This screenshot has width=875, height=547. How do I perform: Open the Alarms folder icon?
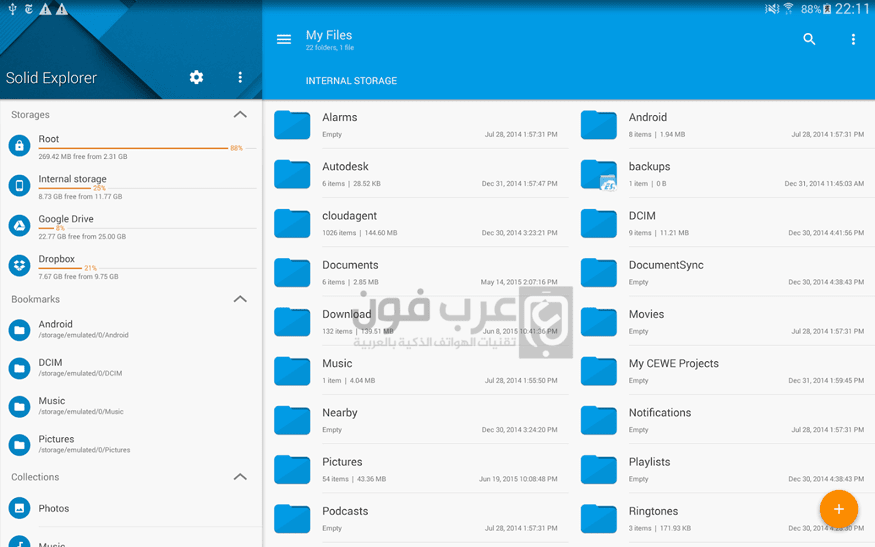click(292, 124)
